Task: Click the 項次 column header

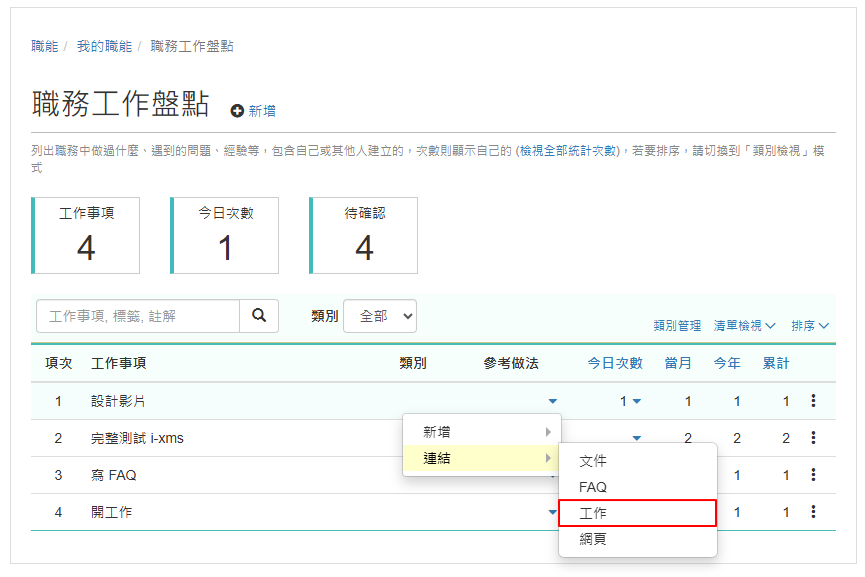Action: (58, 363)
